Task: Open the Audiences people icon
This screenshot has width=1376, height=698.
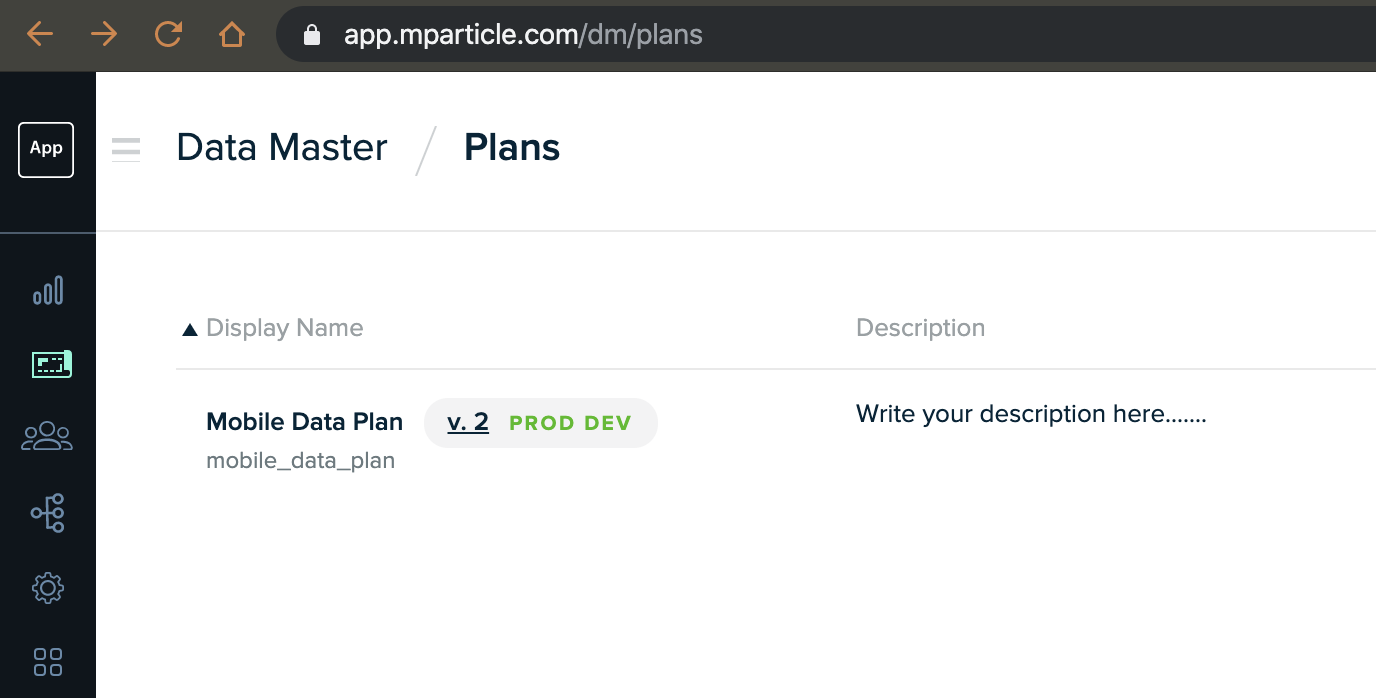Action: coord(47,437)
